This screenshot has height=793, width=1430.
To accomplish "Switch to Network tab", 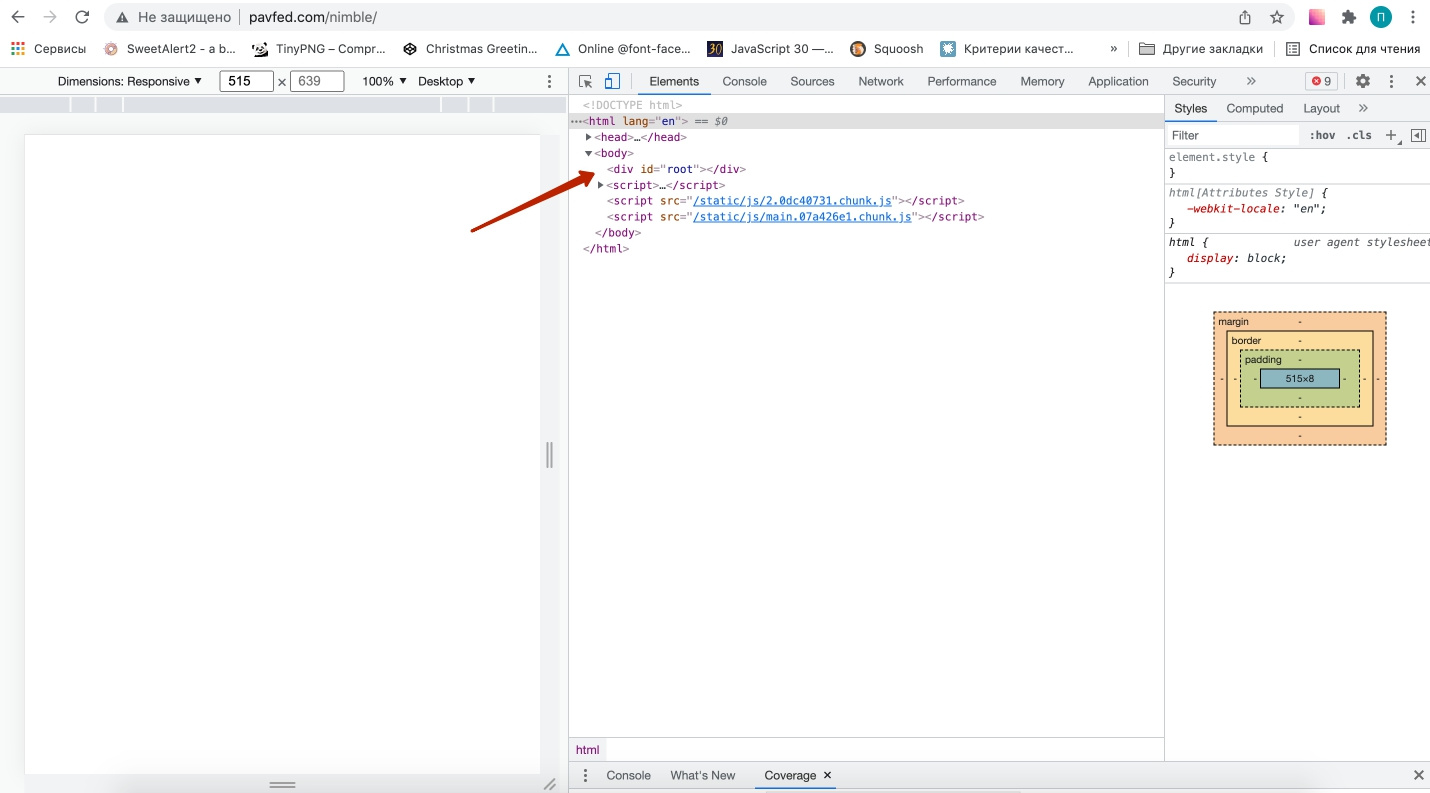I will point(881,81).
